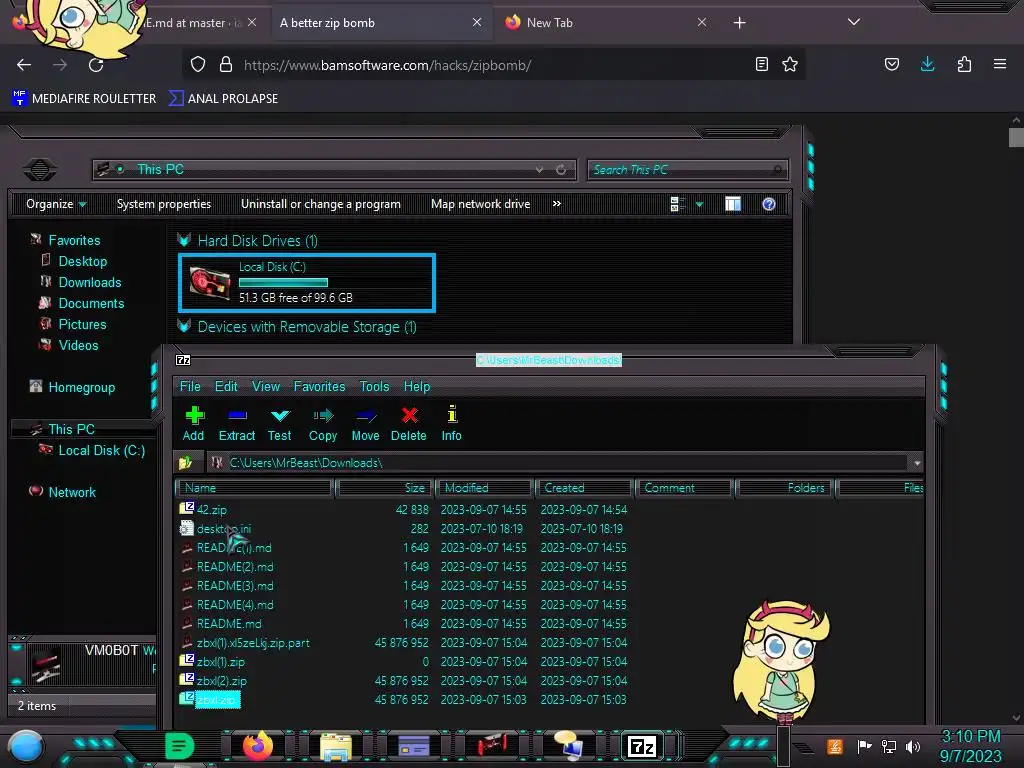Expand the Organize dropdown in Explorer
1024x768 pixels.
point(56,204)
